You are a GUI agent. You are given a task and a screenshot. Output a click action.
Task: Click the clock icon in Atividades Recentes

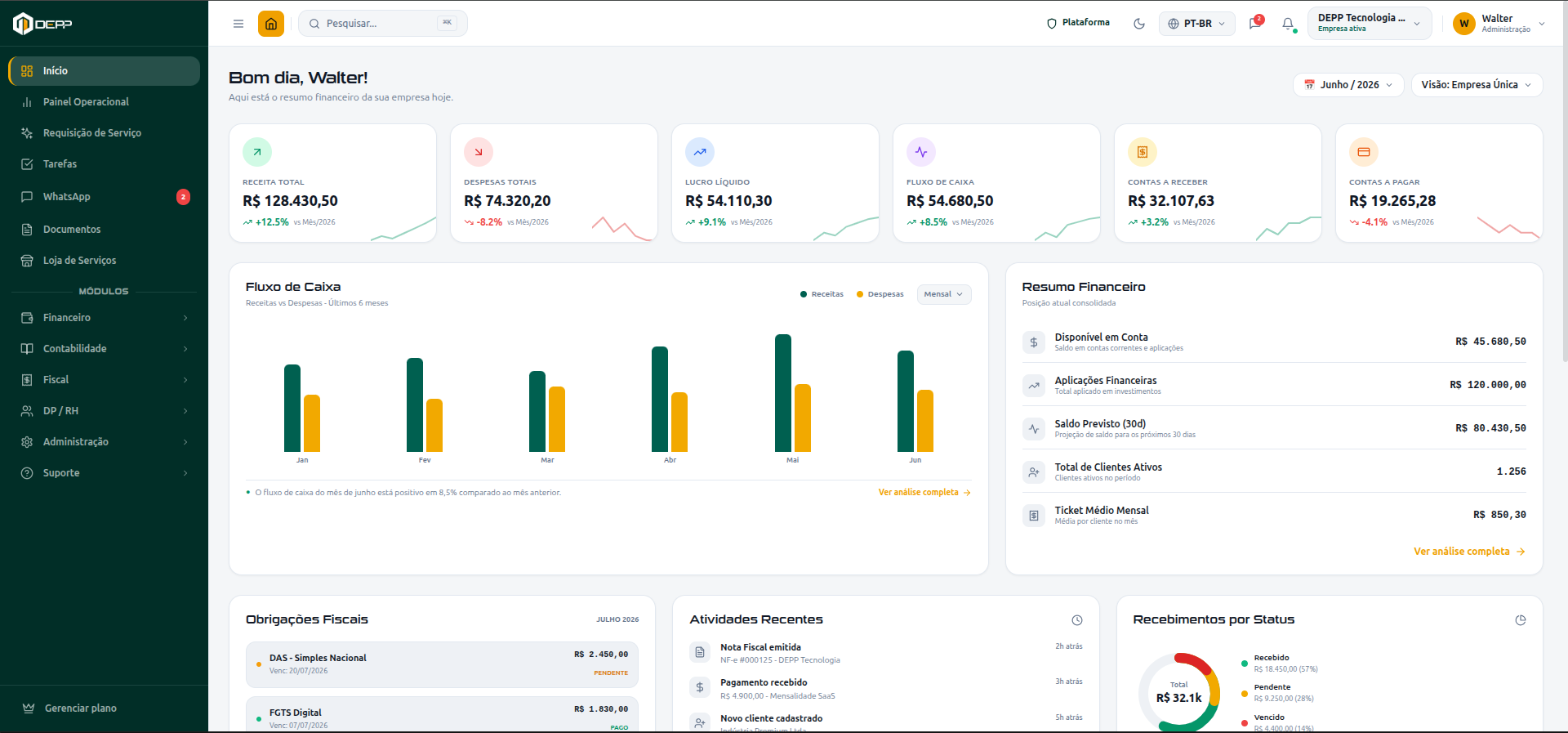pyautogui.click(x=1077, y=620)
